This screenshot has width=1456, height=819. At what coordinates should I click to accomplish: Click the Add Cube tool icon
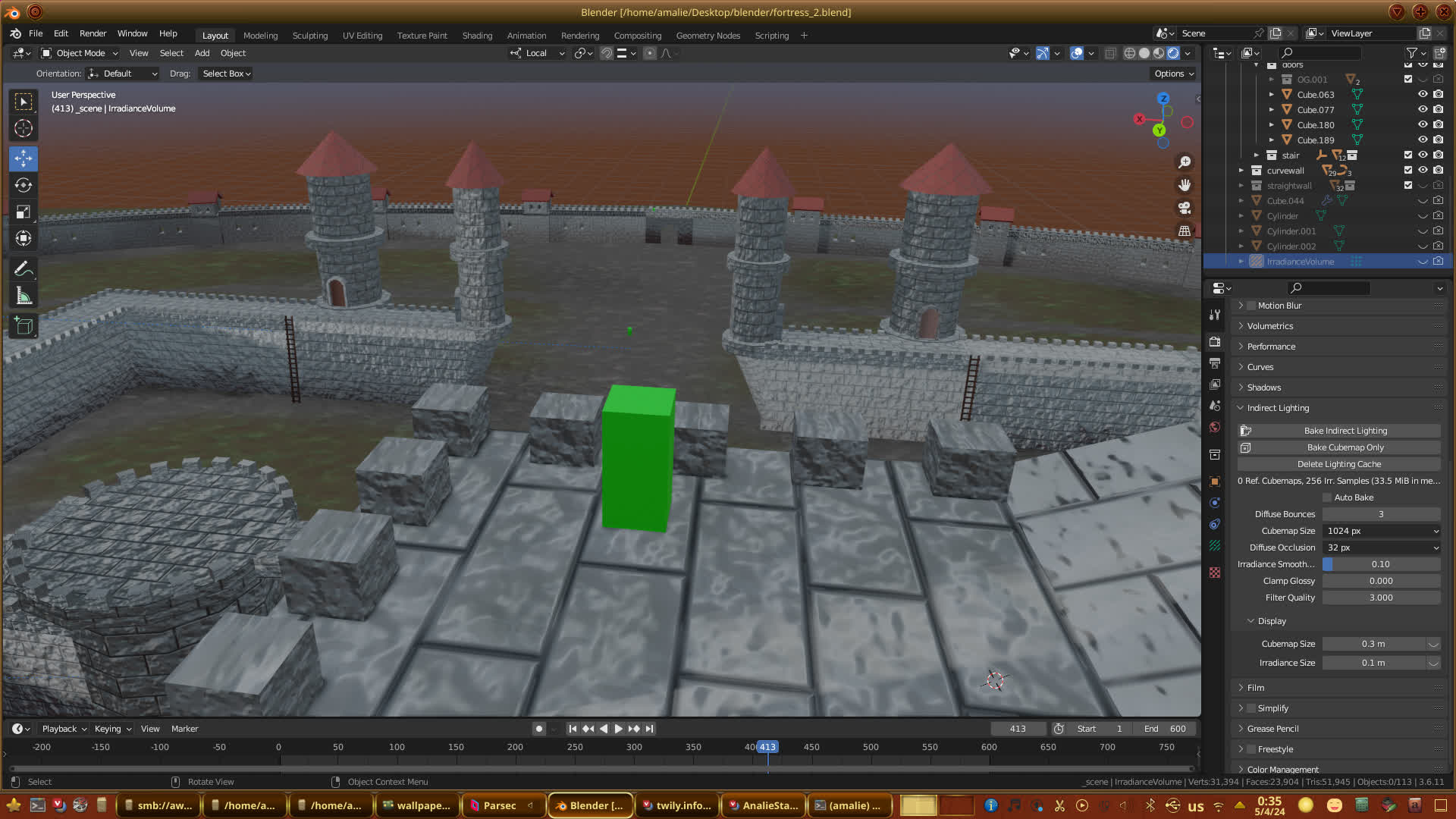point(24,327)
